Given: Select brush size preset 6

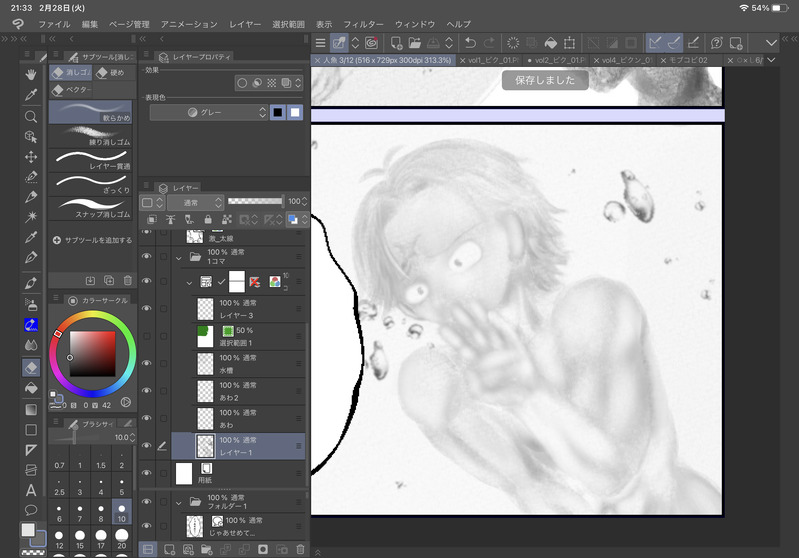Looking at the screenshot, I should (x=59, y=512).
